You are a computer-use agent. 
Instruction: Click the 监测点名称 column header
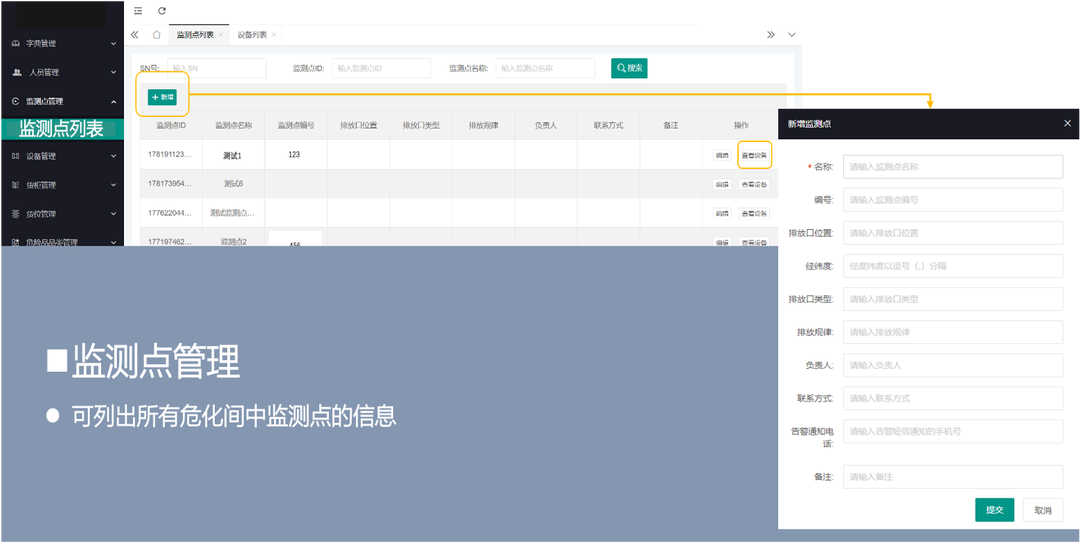point(233,125)
